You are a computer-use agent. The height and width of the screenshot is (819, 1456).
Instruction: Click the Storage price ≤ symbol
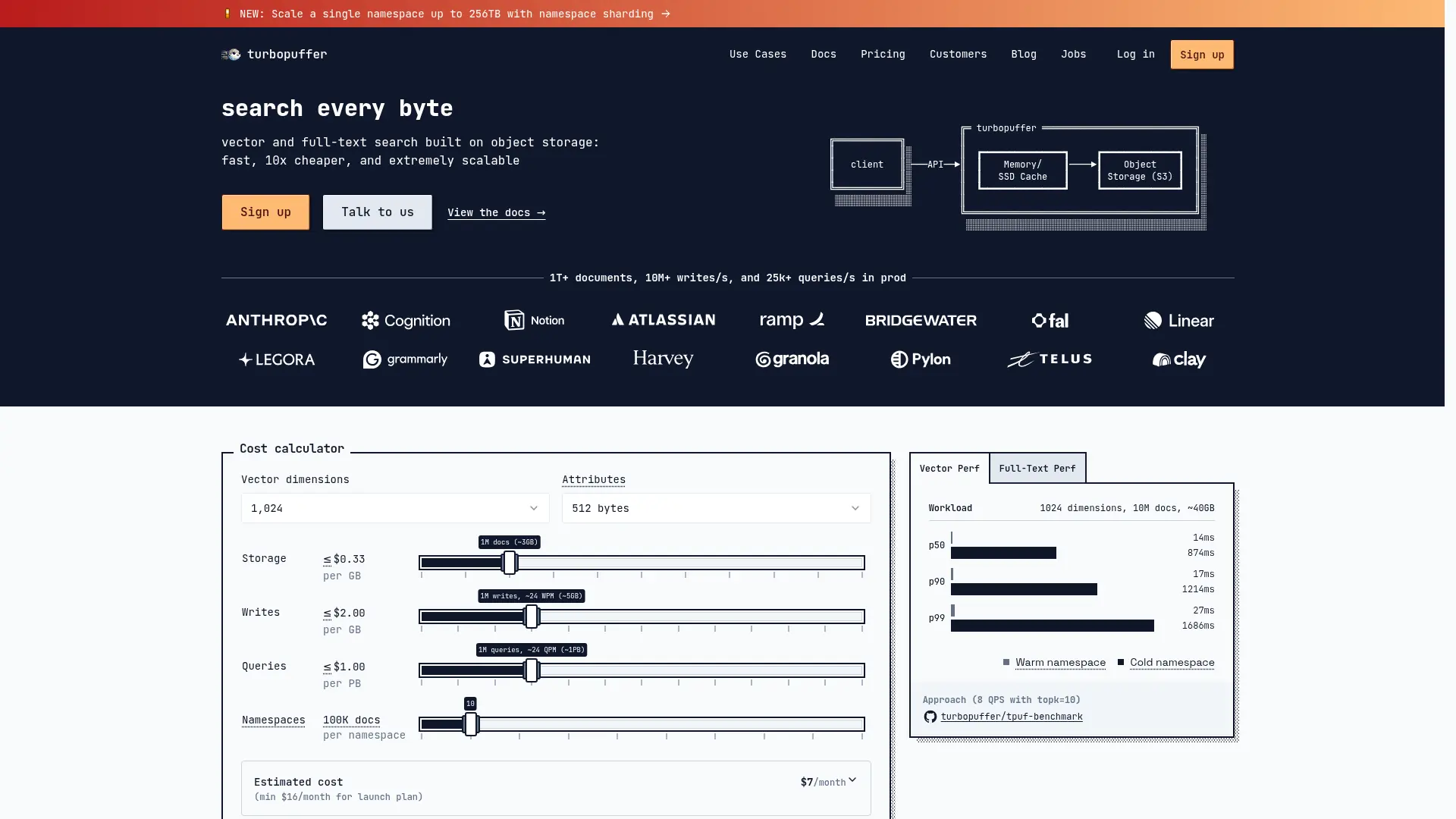[x=328, y=560]
